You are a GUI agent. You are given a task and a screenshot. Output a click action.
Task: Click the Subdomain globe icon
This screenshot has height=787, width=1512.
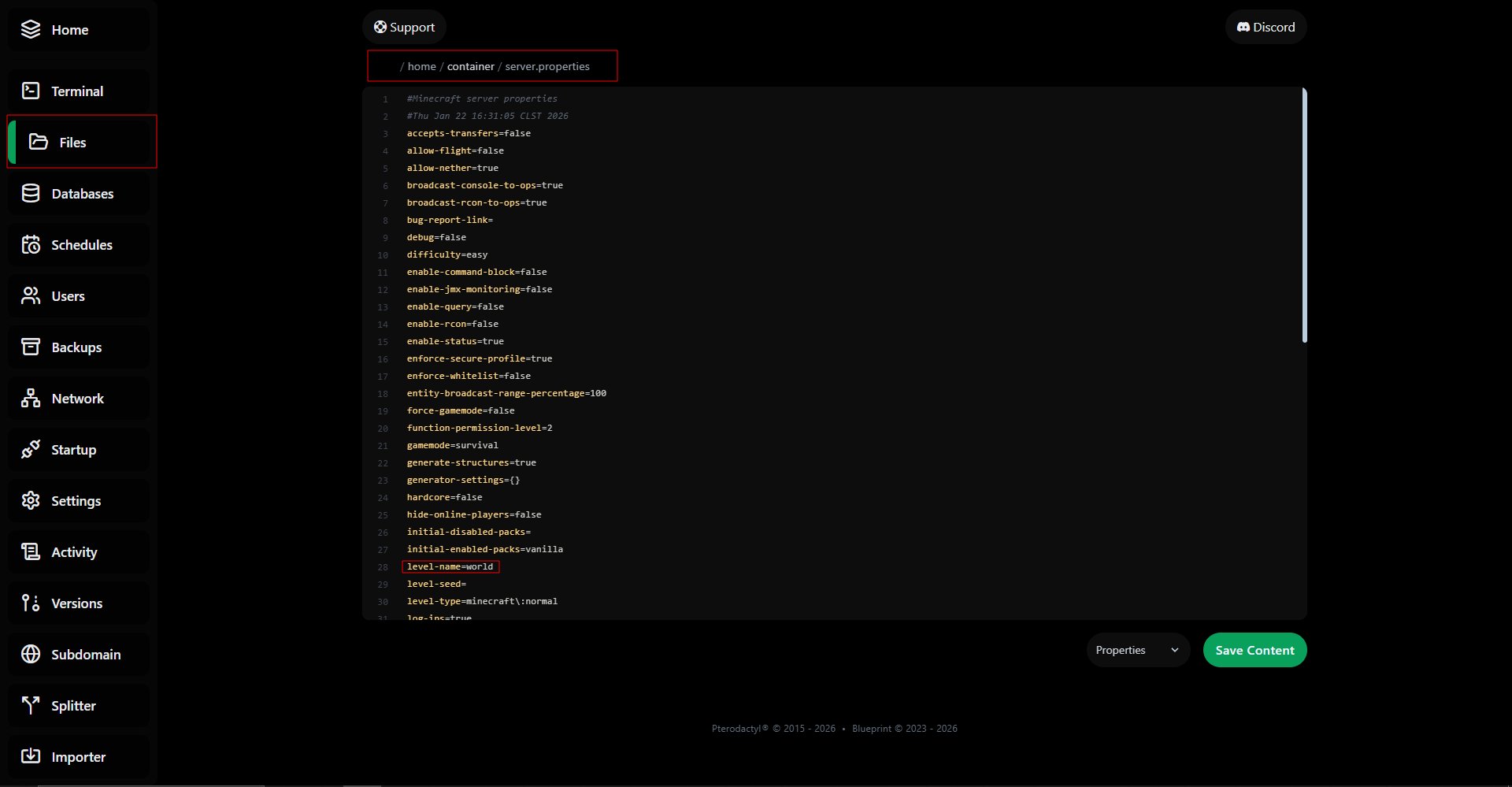point(31,654)
